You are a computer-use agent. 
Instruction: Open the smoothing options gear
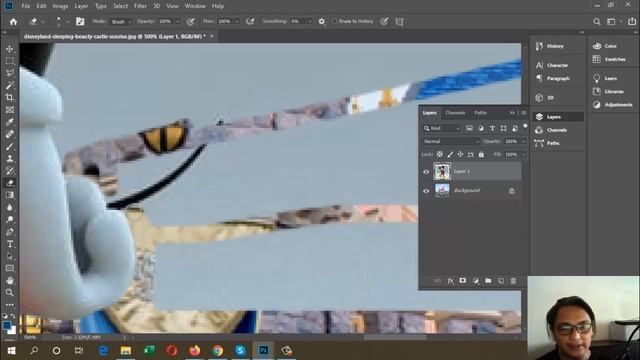click(x=322, y=22)
